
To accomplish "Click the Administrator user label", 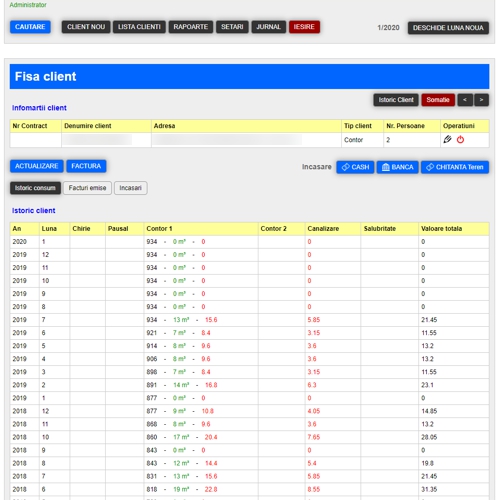I will pyautogui.click(x=28, y=5).
